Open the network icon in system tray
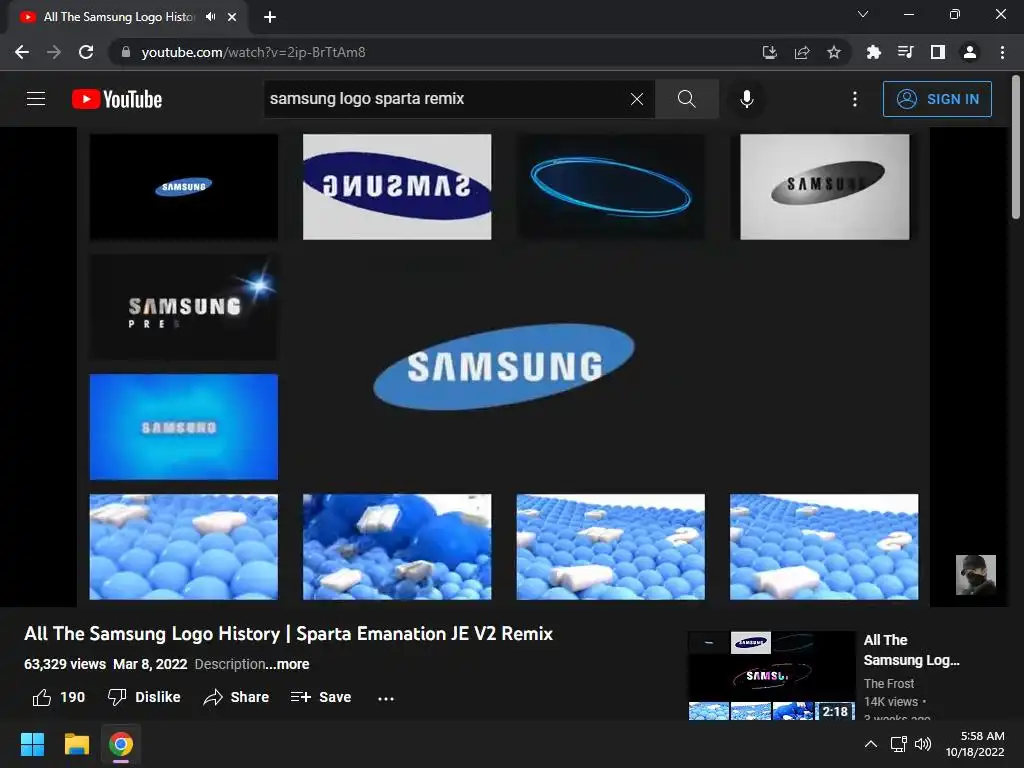The image size is (1024, 768). (899, 744)
